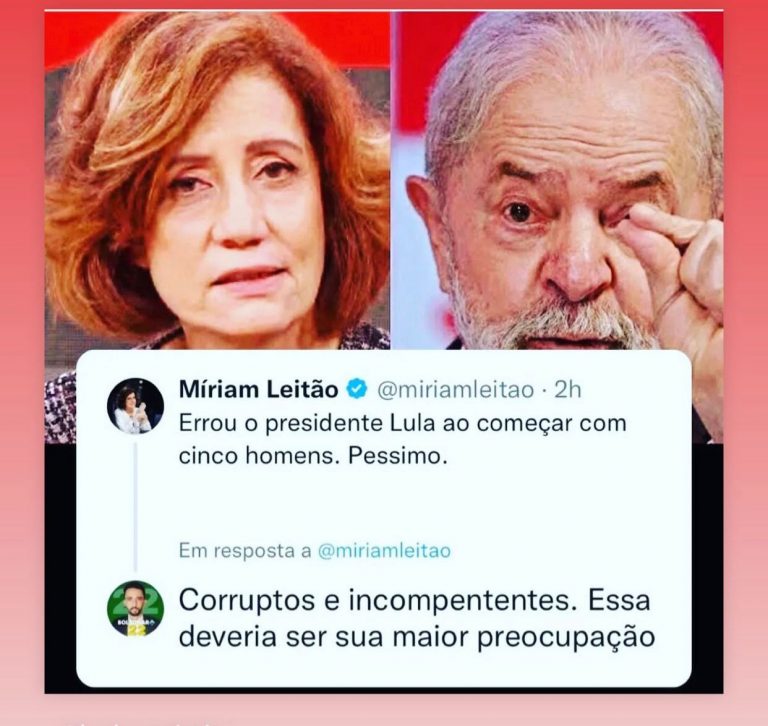Open Míriam Leitão's profile avatar

pos(135,406)
